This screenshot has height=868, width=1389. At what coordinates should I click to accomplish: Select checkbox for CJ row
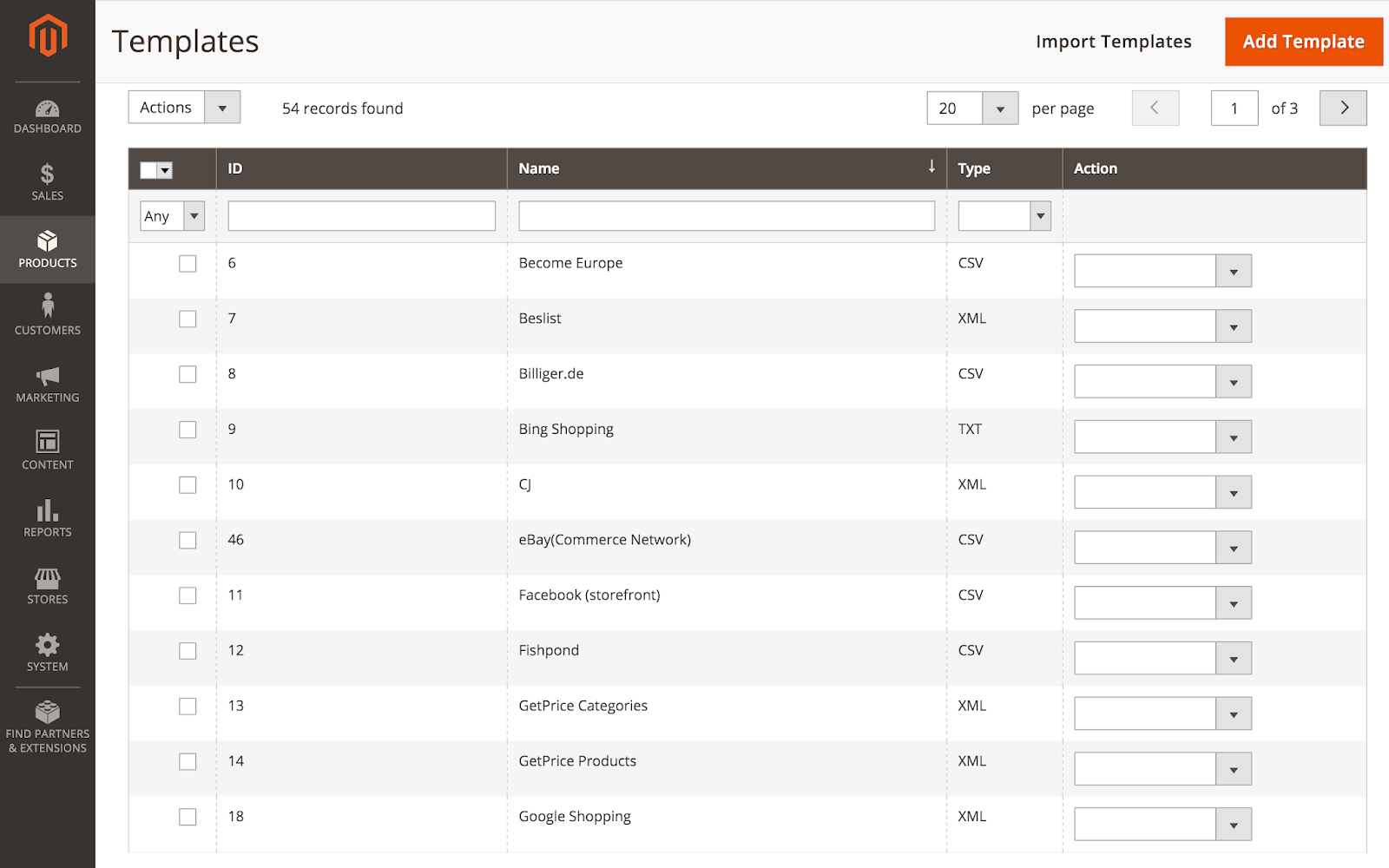click(x=188, y=485)
